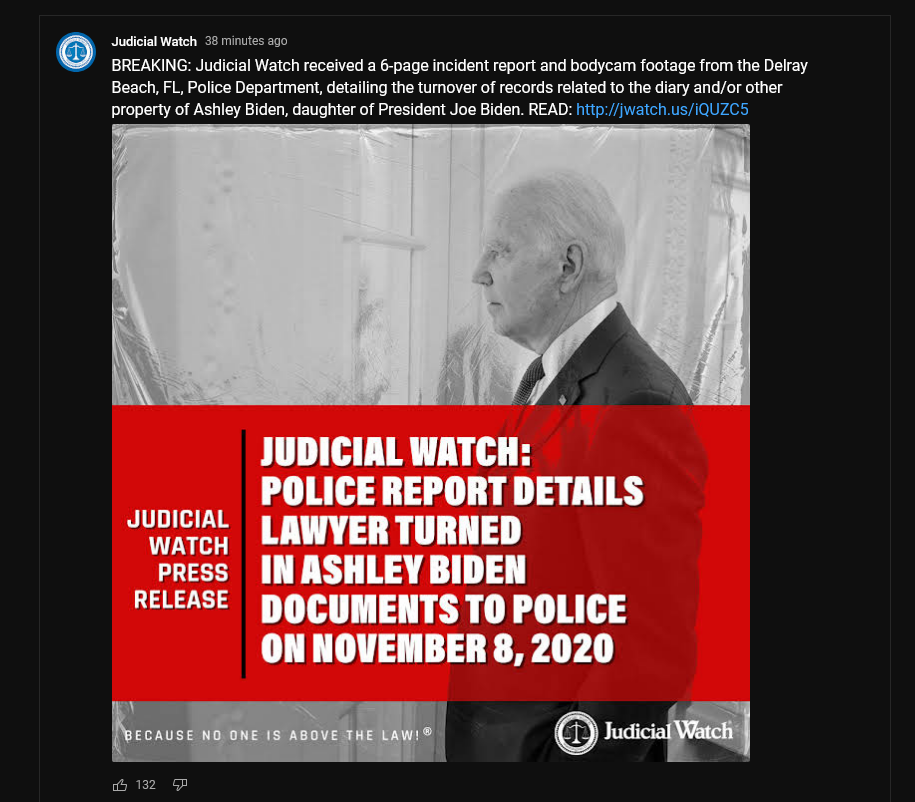View the 132 likes count
Viewport: 915px width, 802px height.
click(x=145, y=785)
